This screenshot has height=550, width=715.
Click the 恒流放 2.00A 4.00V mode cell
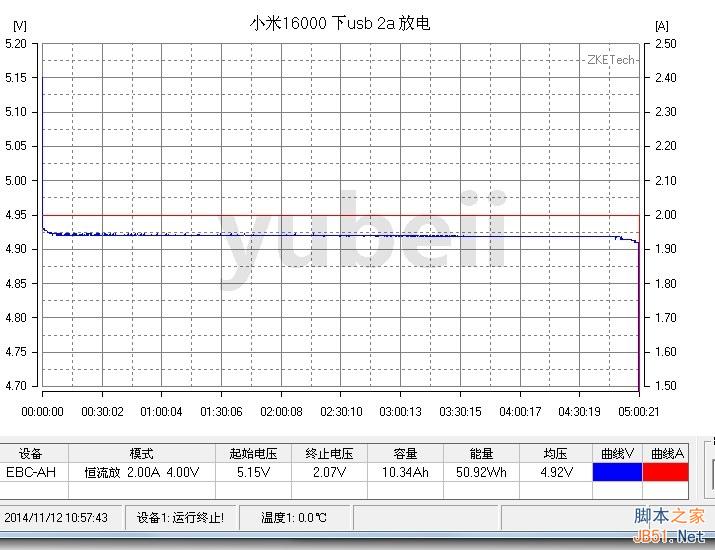pyautogui.click(x=142, y=472)
